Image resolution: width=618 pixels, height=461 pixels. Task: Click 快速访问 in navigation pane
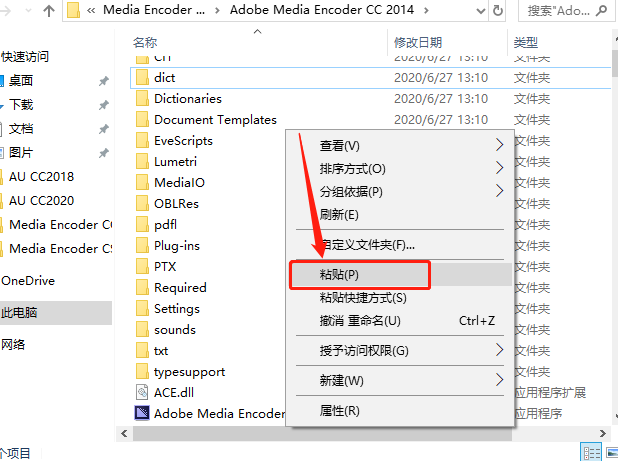25,57
